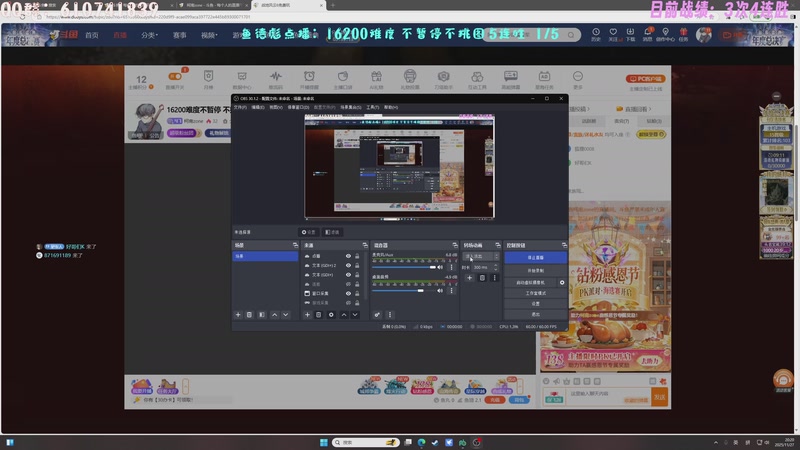Lock the 文本 (GDI+) 2 source
The image size is (800, 450).
(x=357, y=265)
